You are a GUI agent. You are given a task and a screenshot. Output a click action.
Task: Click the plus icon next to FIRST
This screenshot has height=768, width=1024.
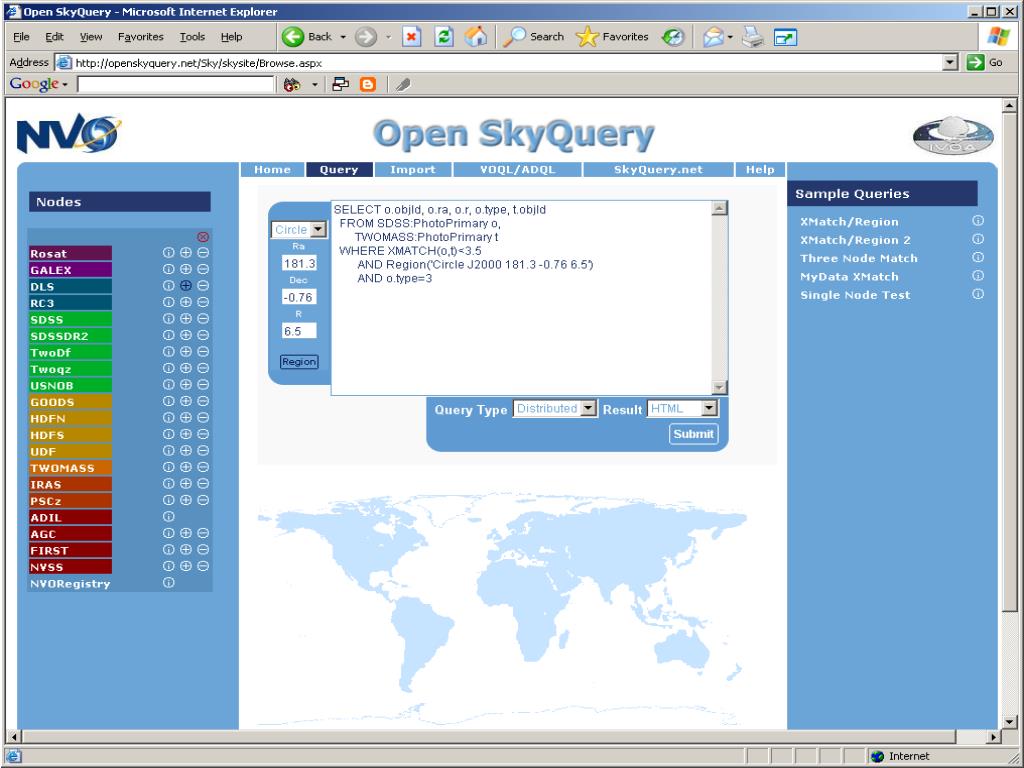(186, 549)
